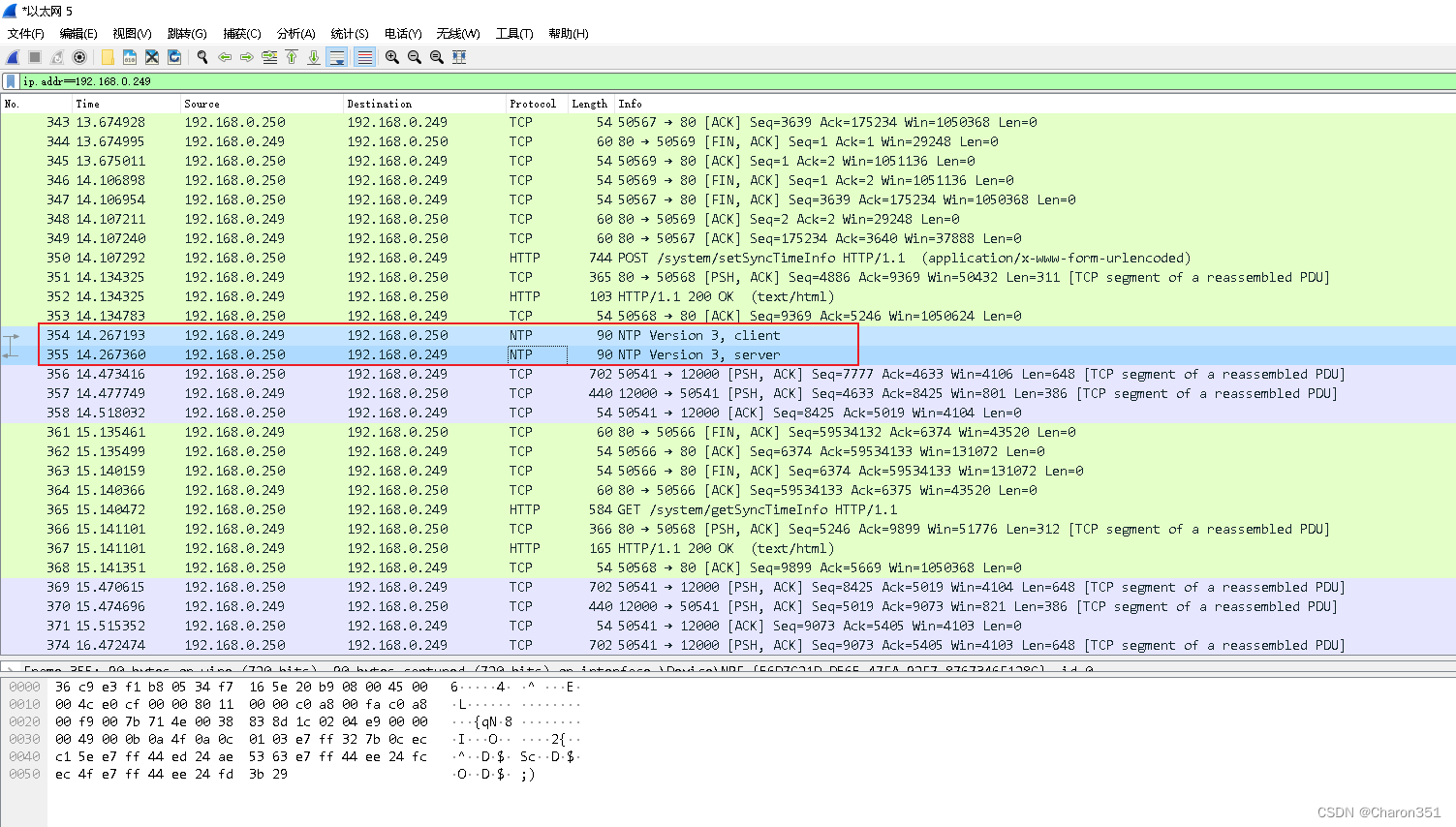Click ASCII text '·^··D·$· Sc··D·$·'
Screen dimensions: 1456x827
[x=514, y=756]
